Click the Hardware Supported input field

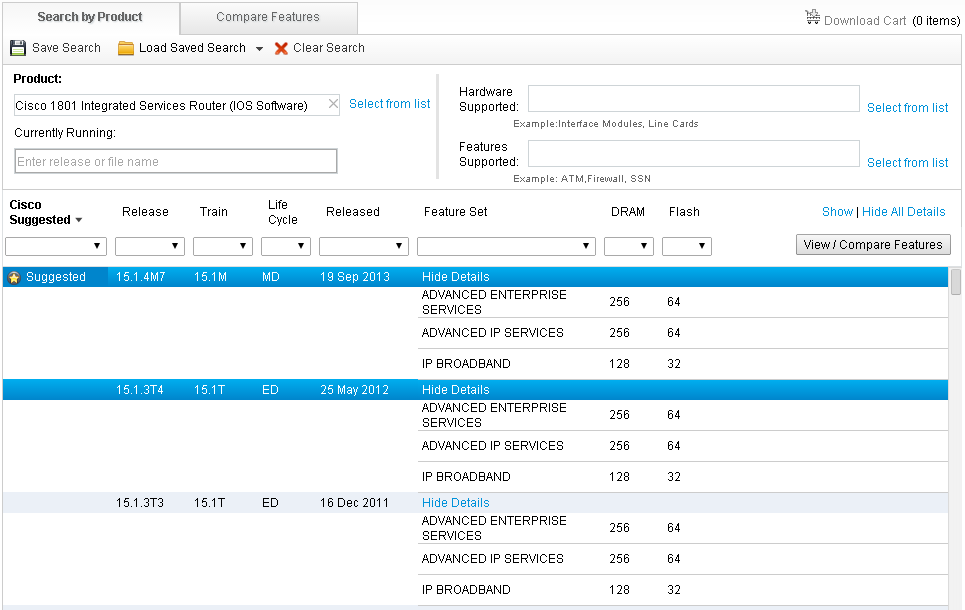[x=694, y=98]
